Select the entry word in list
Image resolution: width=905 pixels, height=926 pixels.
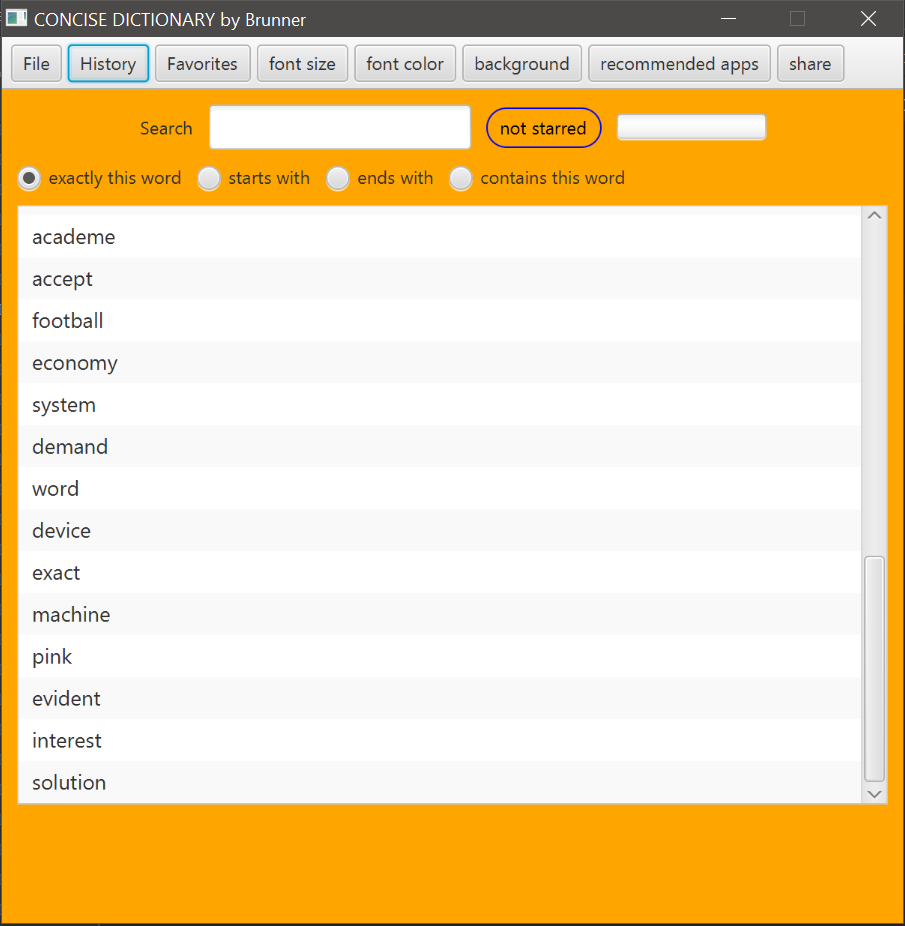[x=440, y=488]
